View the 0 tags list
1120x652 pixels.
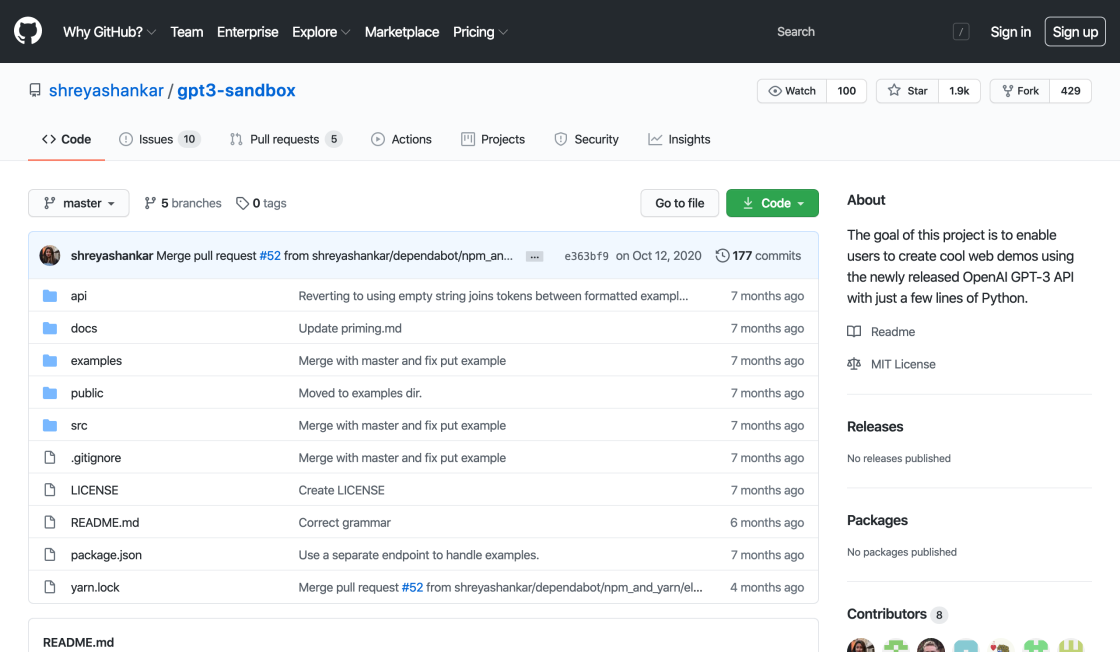[x=261, y=203]
